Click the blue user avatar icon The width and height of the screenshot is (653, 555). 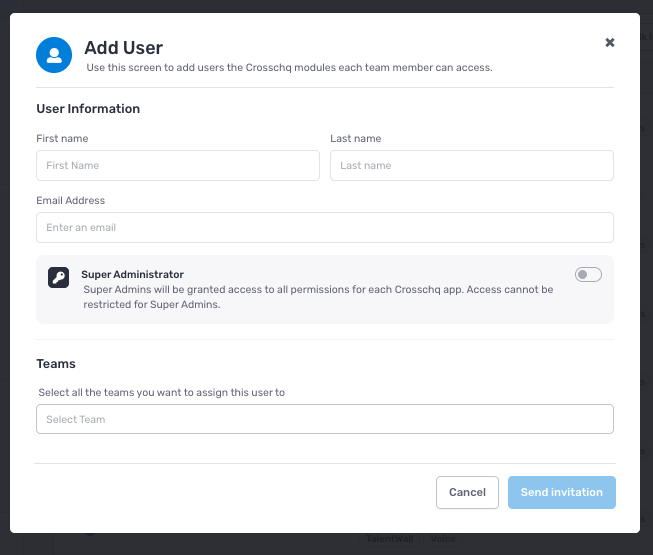(54, 55)
